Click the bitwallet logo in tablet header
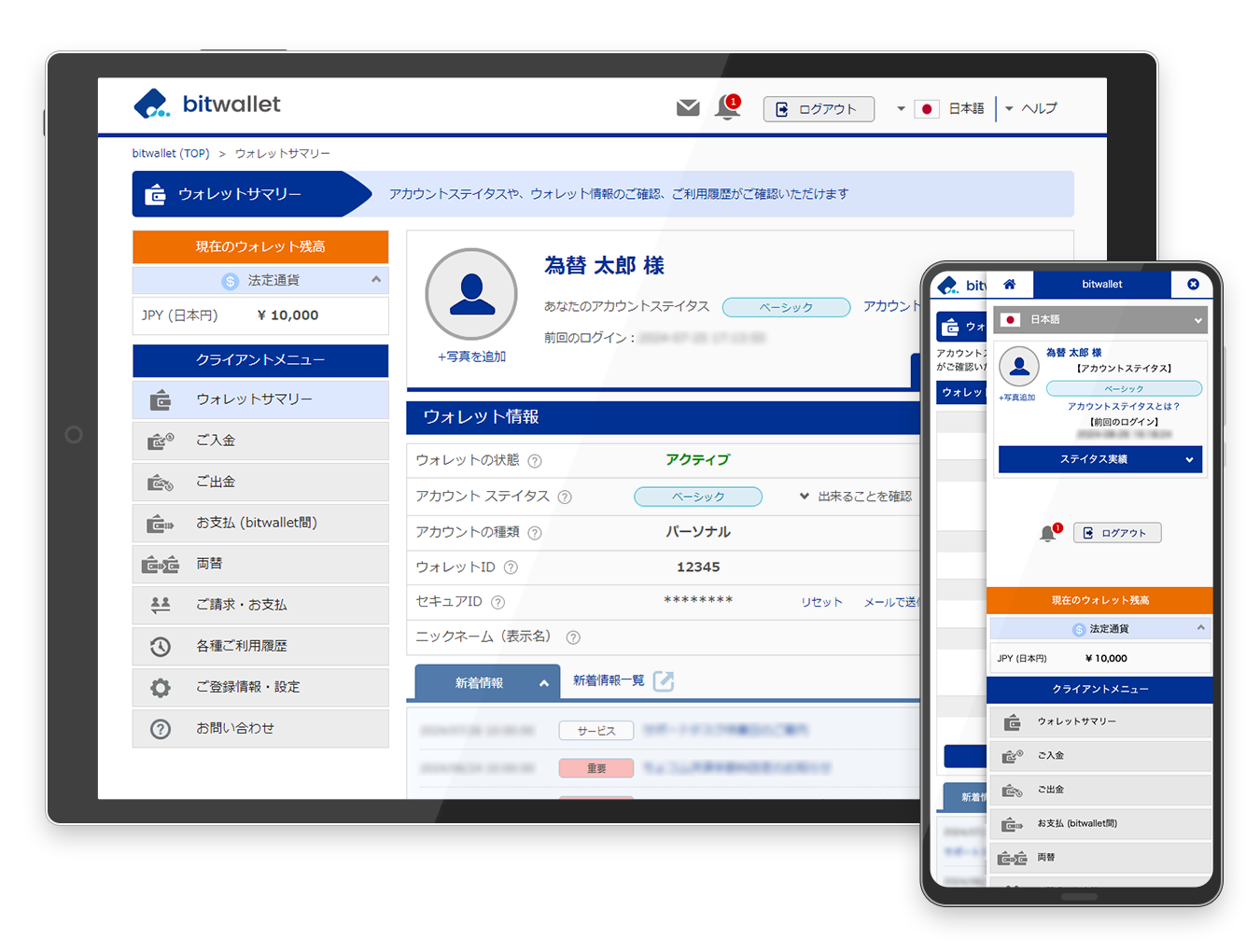Screen dimensions: 1260x952 pyautogui.click(x=207, y=105)
